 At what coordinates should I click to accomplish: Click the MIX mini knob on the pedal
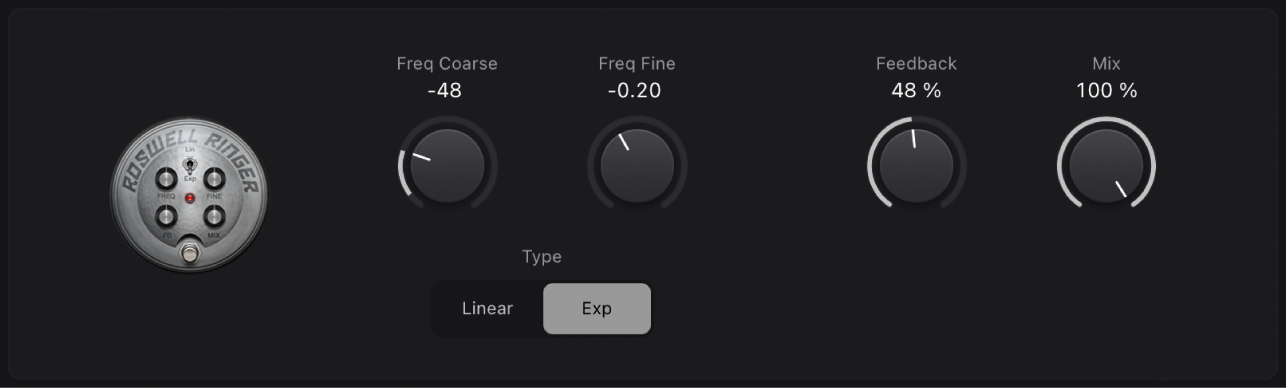click(213, 216)
